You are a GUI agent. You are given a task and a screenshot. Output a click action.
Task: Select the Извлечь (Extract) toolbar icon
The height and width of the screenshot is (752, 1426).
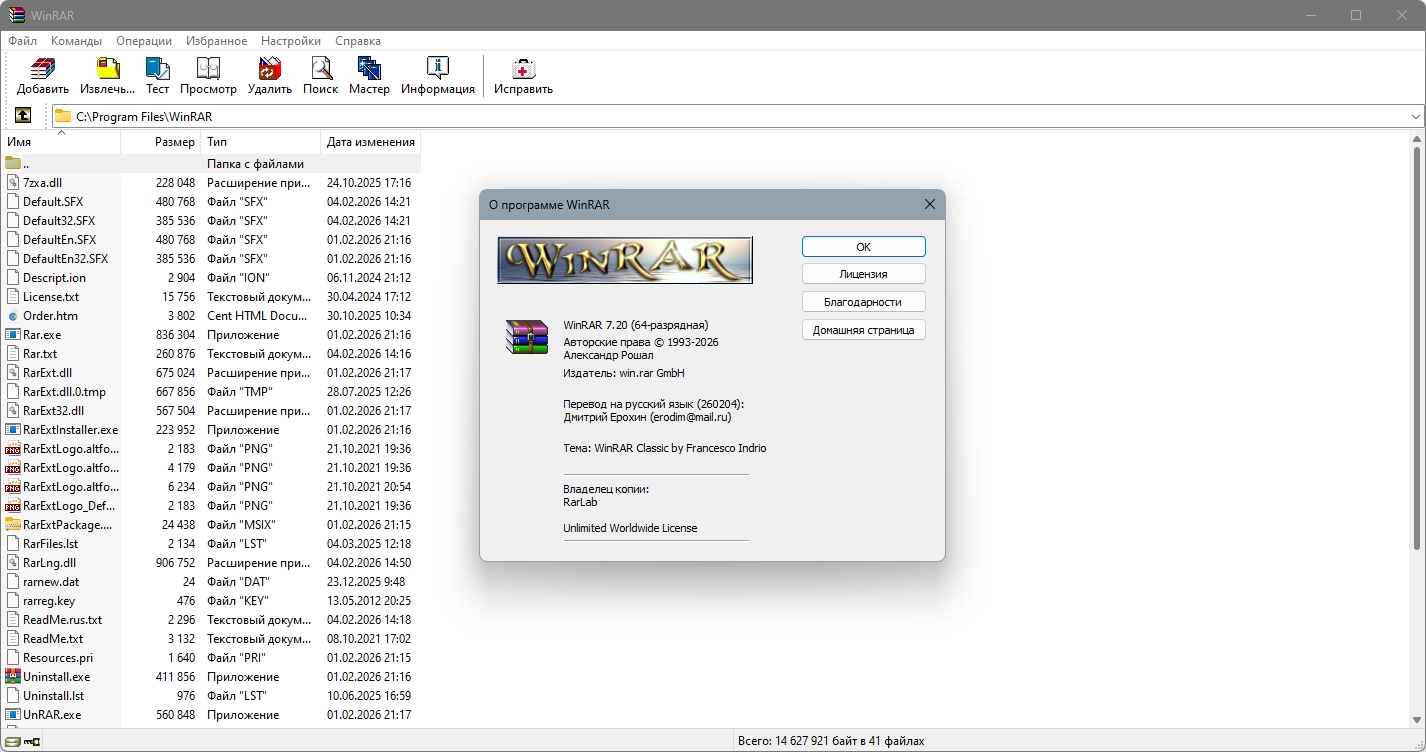(x=107, y=76)
